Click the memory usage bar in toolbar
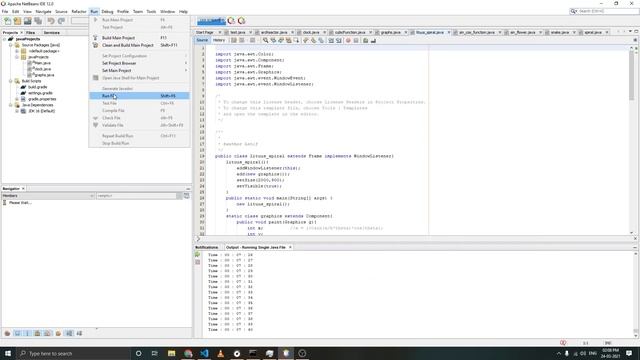 coord(211,21)
